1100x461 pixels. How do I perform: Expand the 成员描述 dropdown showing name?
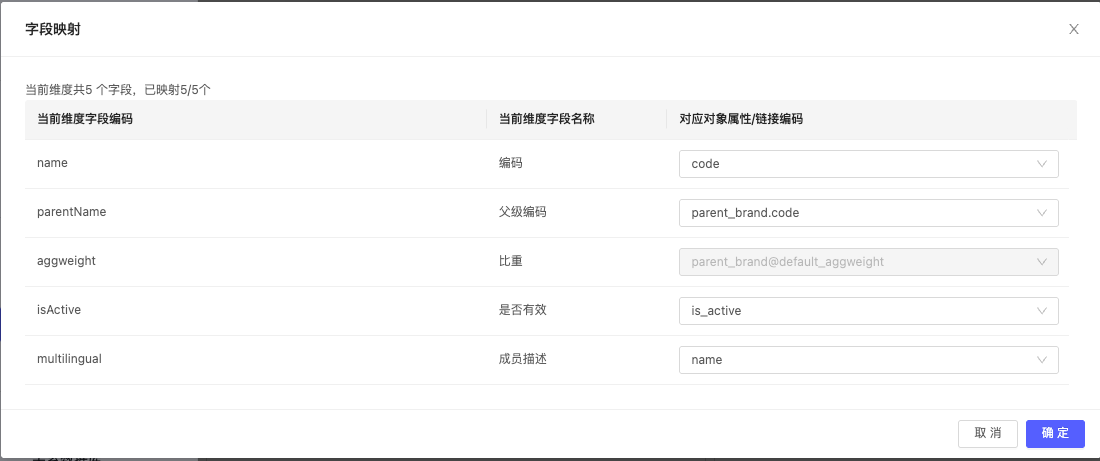point(867,360)
